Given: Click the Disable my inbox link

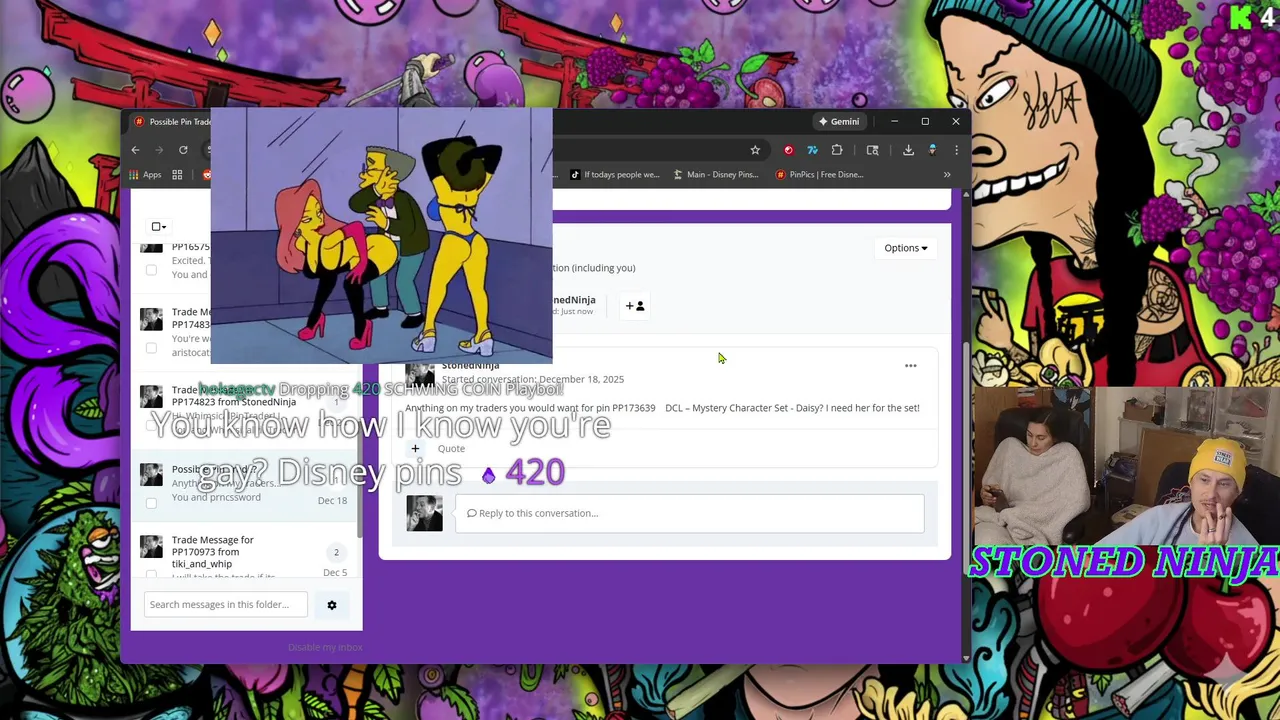Looking at the screenshot, I should [x=325, y=647].
